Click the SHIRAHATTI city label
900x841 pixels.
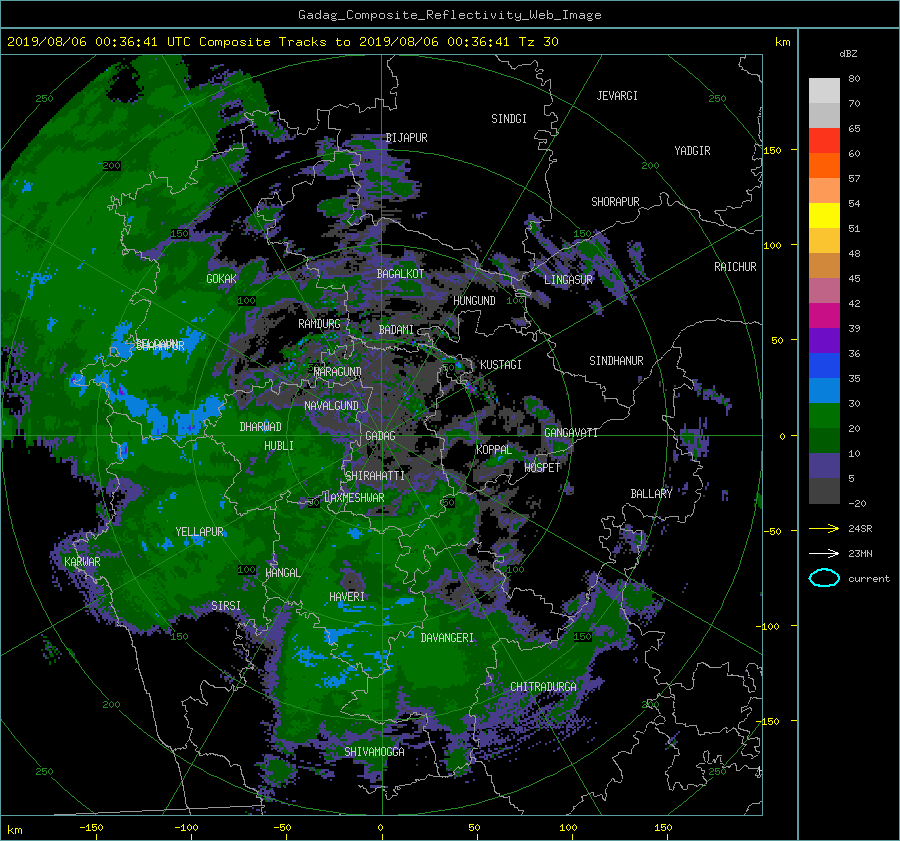tap(375, 476)
